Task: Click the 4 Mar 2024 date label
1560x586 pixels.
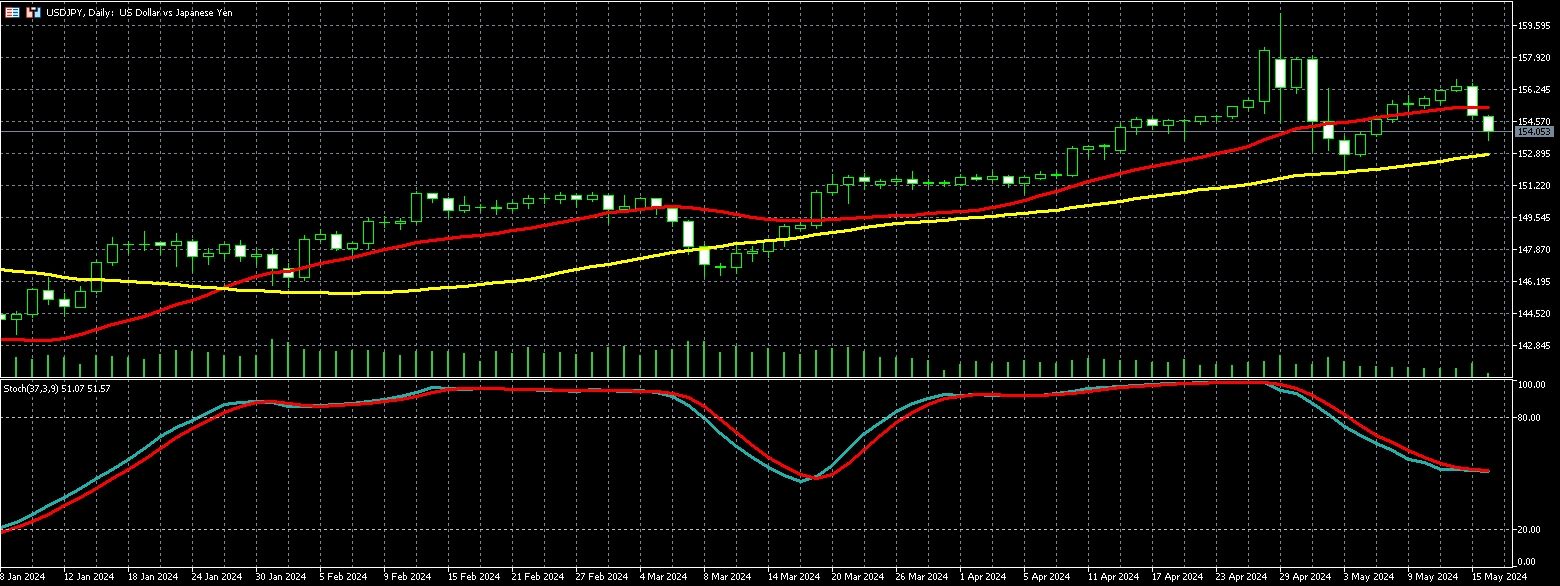Action: coord(664,577)
